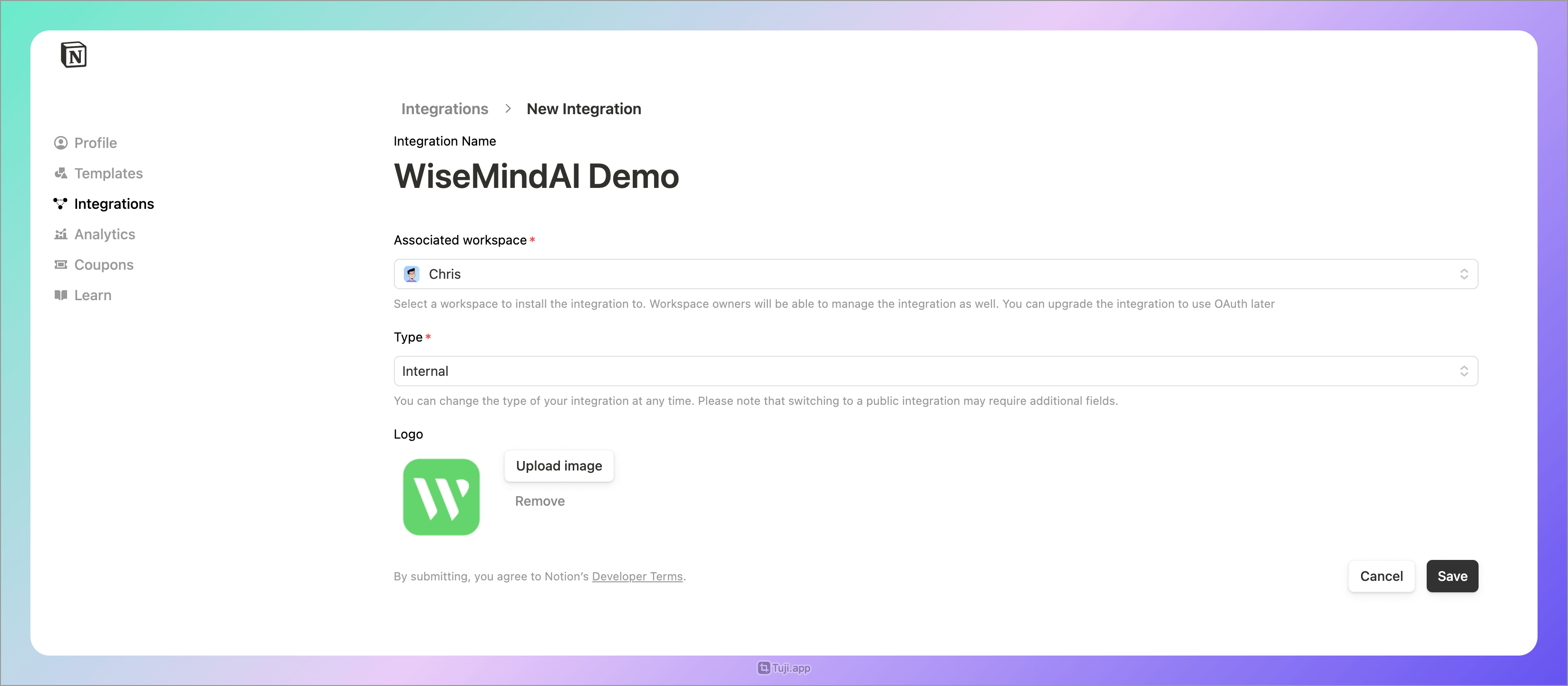Open the Developer Terms link

click(637, 577)
